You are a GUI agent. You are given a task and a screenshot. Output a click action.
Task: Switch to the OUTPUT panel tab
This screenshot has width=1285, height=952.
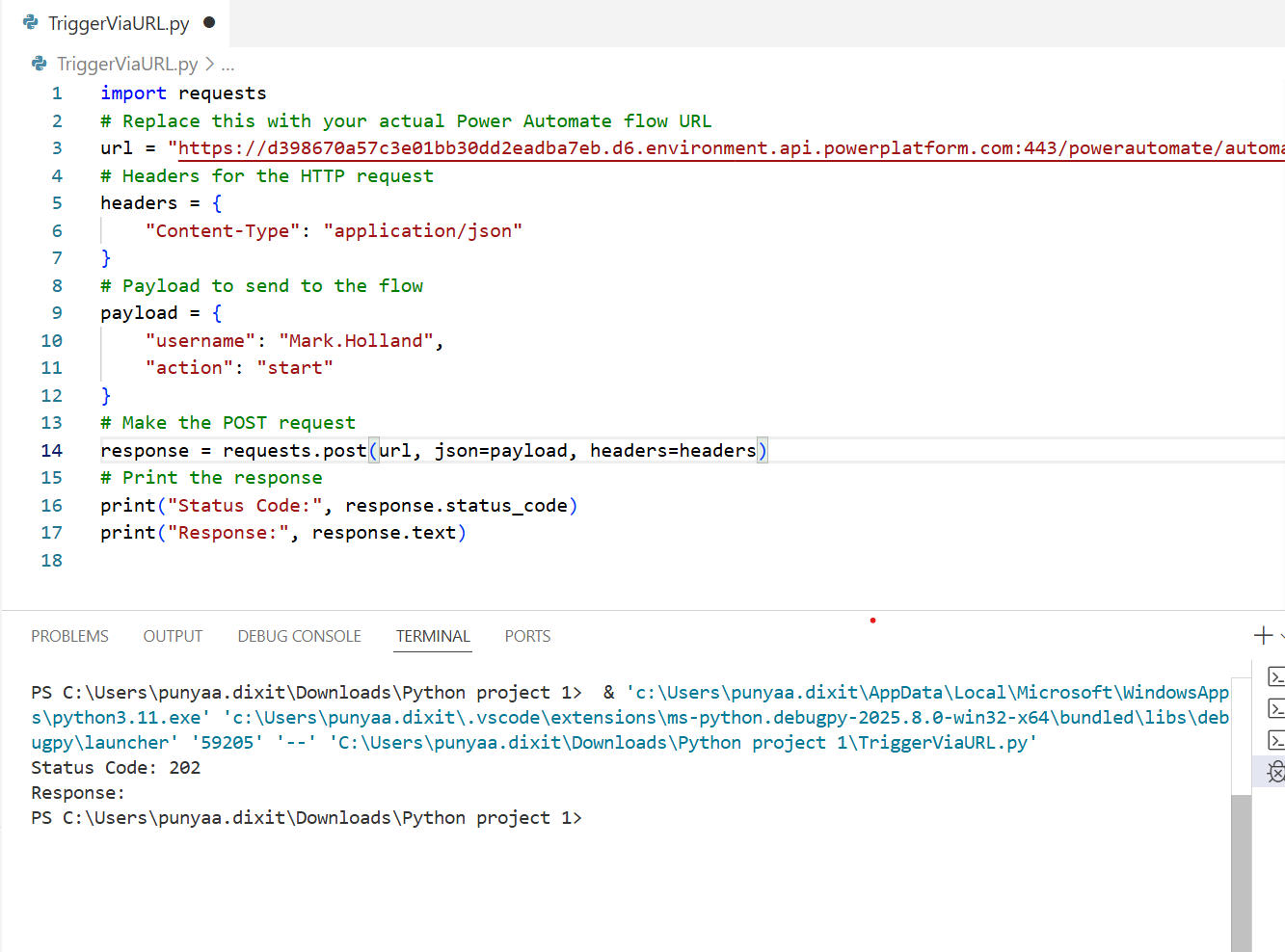tap(173, 636)
